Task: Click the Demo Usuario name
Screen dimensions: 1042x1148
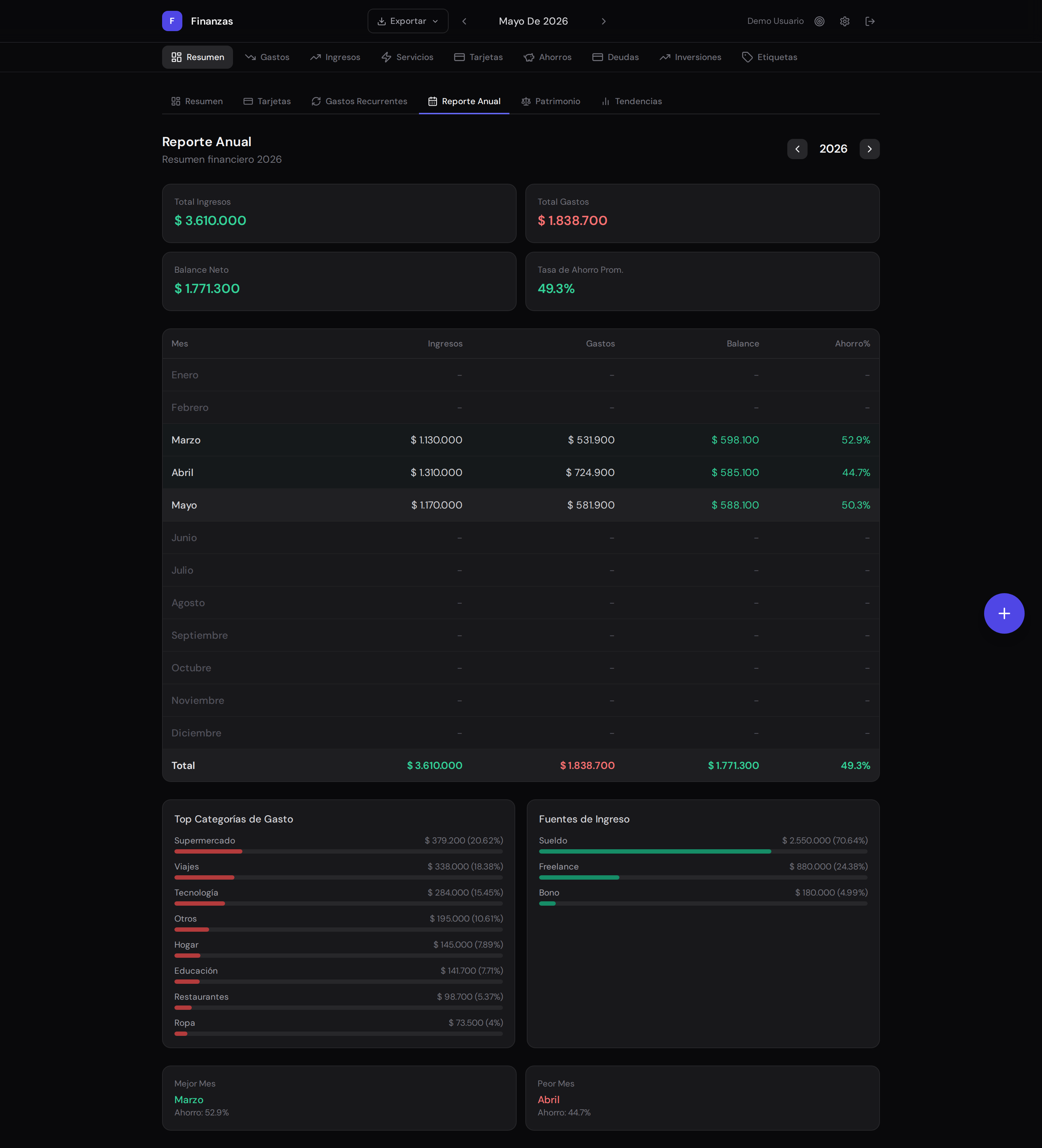Action: (x=775, y=21)
